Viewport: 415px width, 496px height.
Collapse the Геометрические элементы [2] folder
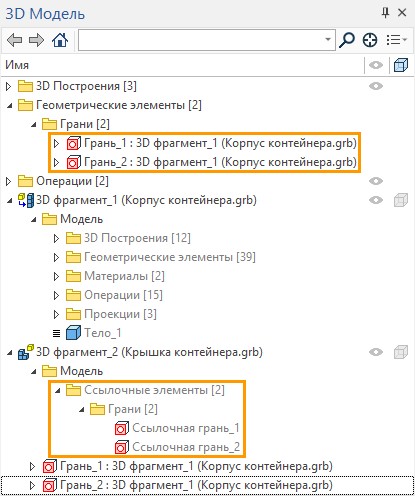(x=10, y=106)
